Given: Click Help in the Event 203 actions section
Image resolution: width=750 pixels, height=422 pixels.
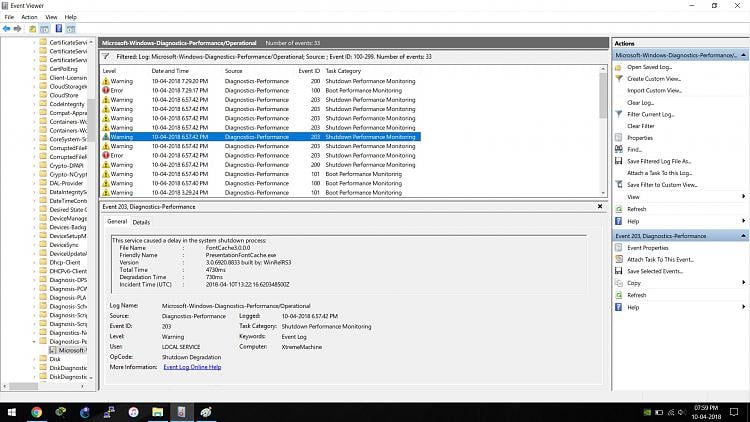Looking at the screenshot, I should click(633, 307).
